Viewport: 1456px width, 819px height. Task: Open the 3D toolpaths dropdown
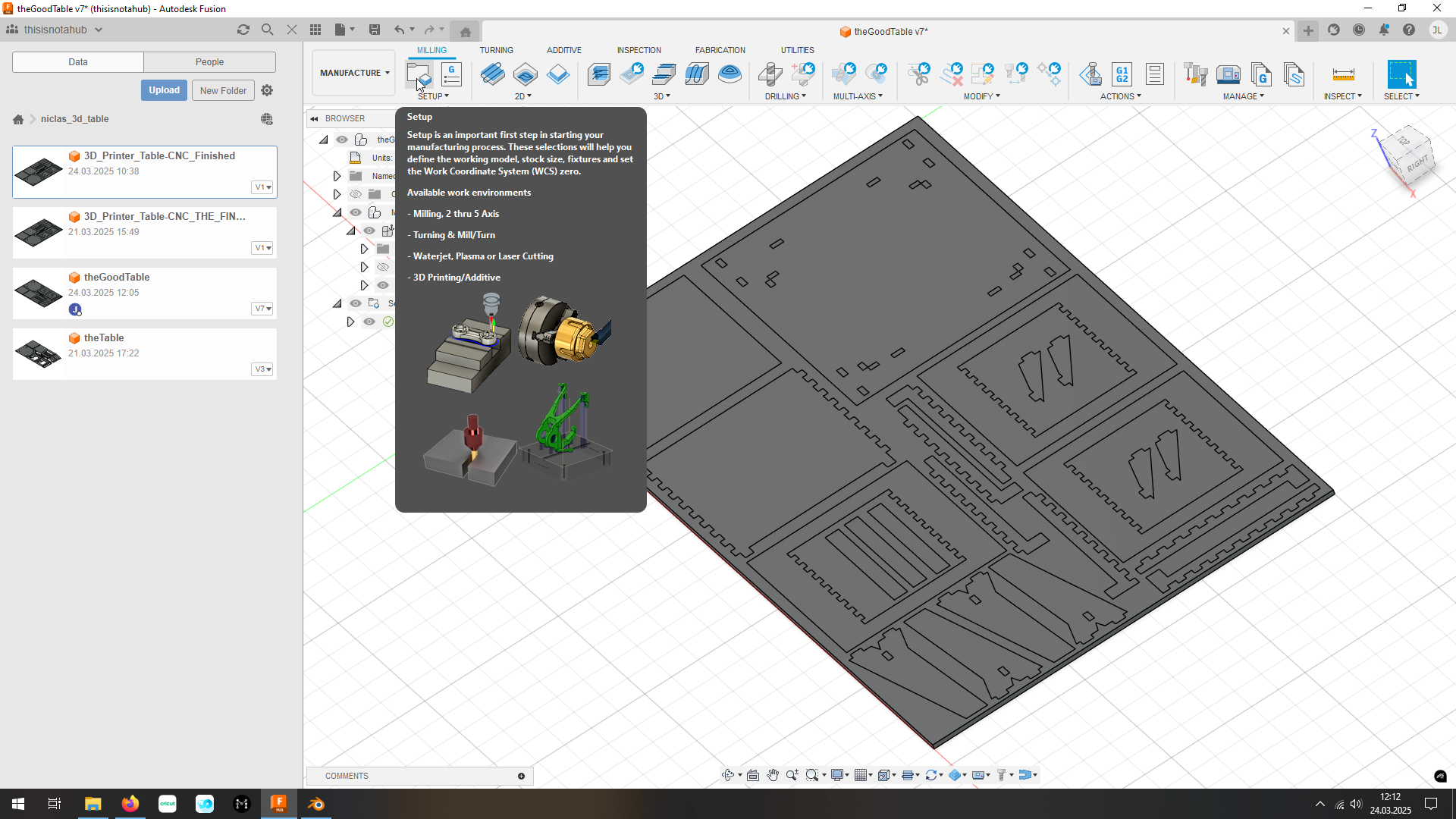pyautogui.click(x=662, y=96)
